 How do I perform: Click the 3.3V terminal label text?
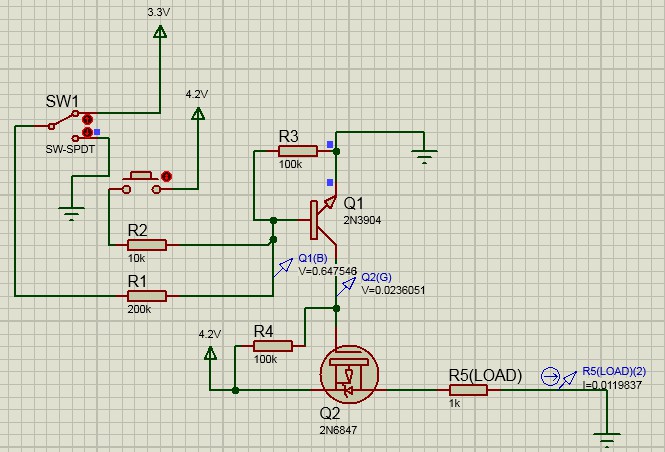[159, 13]
